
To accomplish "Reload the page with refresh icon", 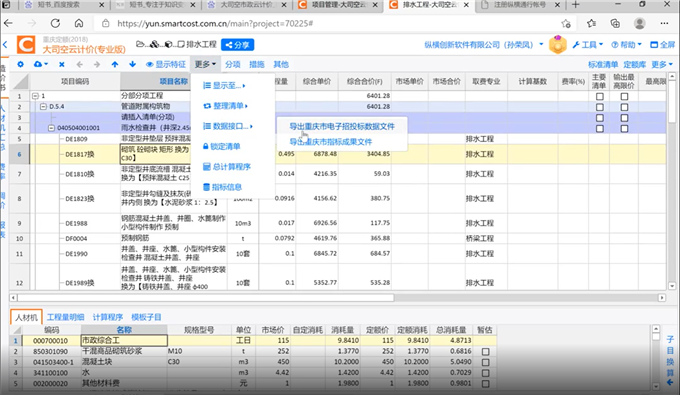I will [55, 23].
